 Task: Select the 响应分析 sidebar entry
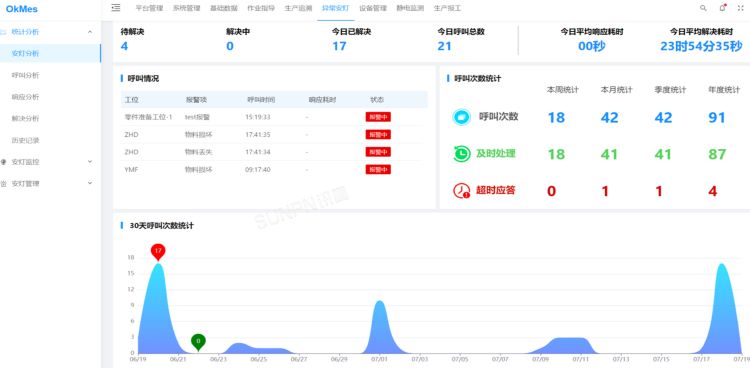[x=25, y=97]
